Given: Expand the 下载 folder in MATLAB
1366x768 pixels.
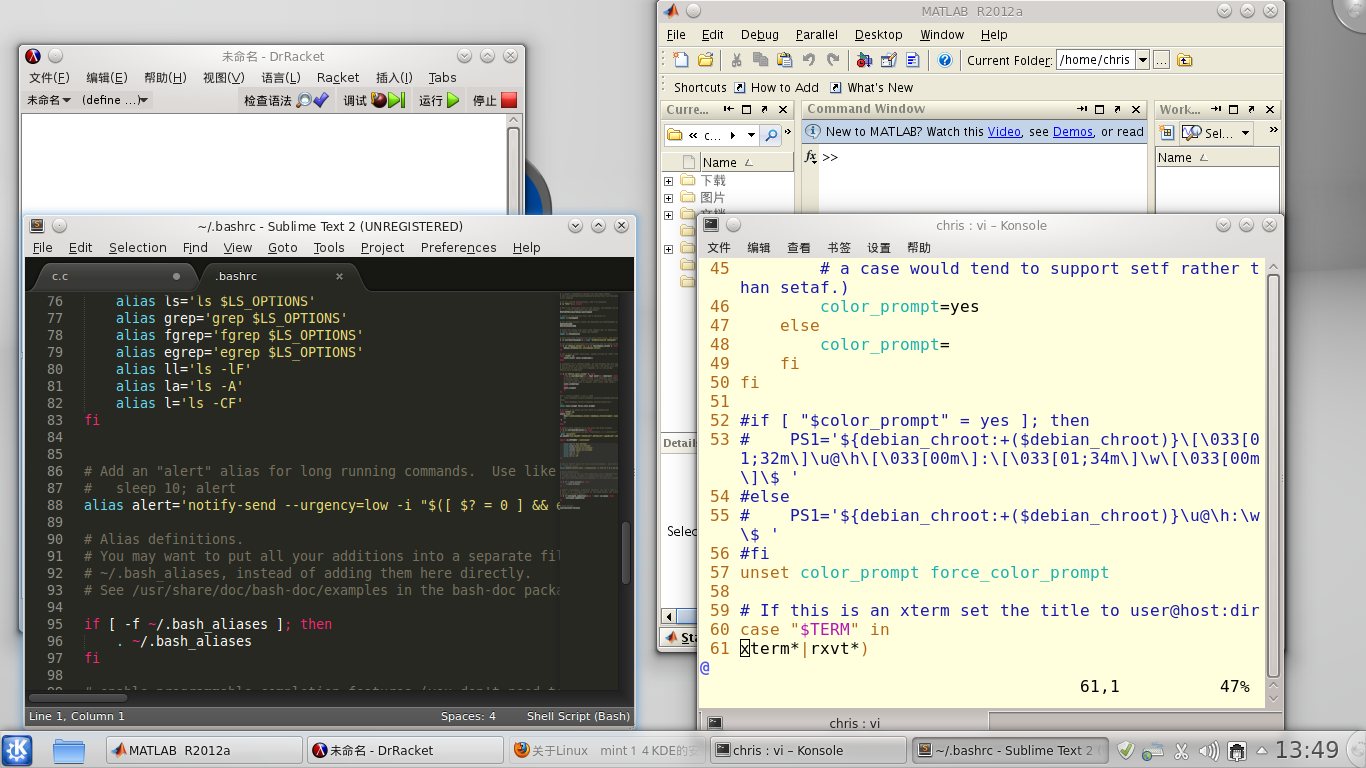Looking at the screenshot, I should coord(668,181).
